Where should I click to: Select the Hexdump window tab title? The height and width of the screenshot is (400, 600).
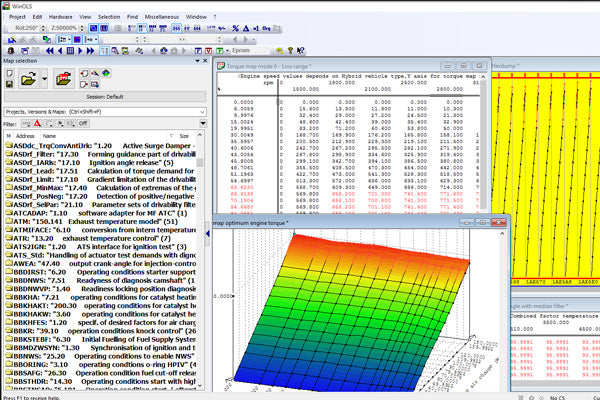(505, 66)
